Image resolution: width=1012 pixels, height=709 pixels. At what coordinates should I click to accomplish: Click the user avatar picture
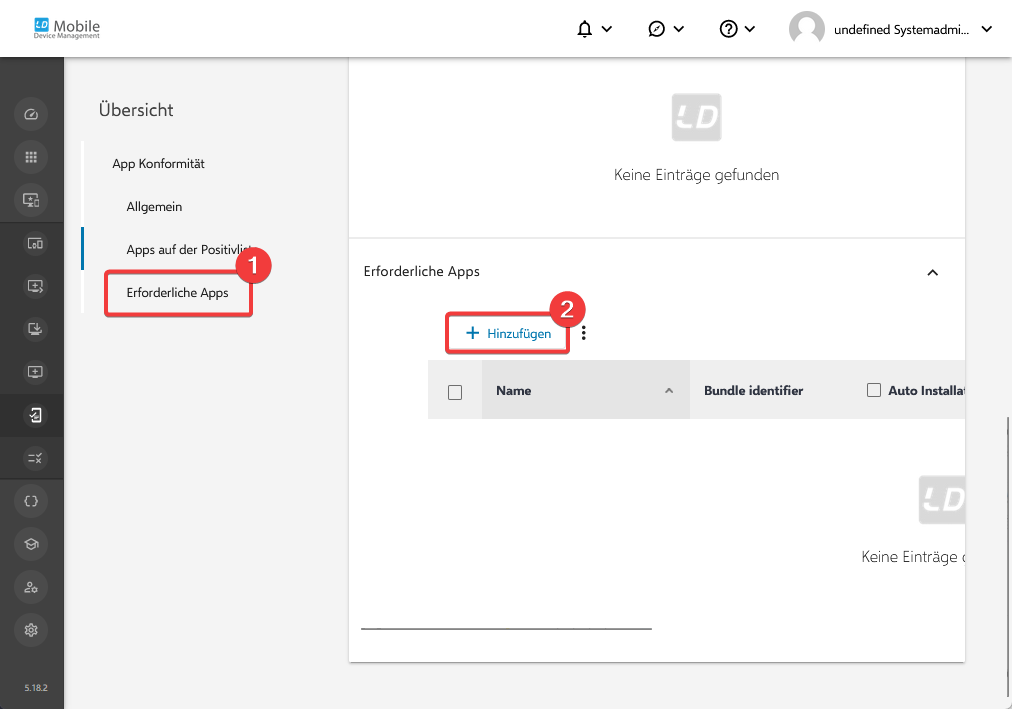point(807,29)
